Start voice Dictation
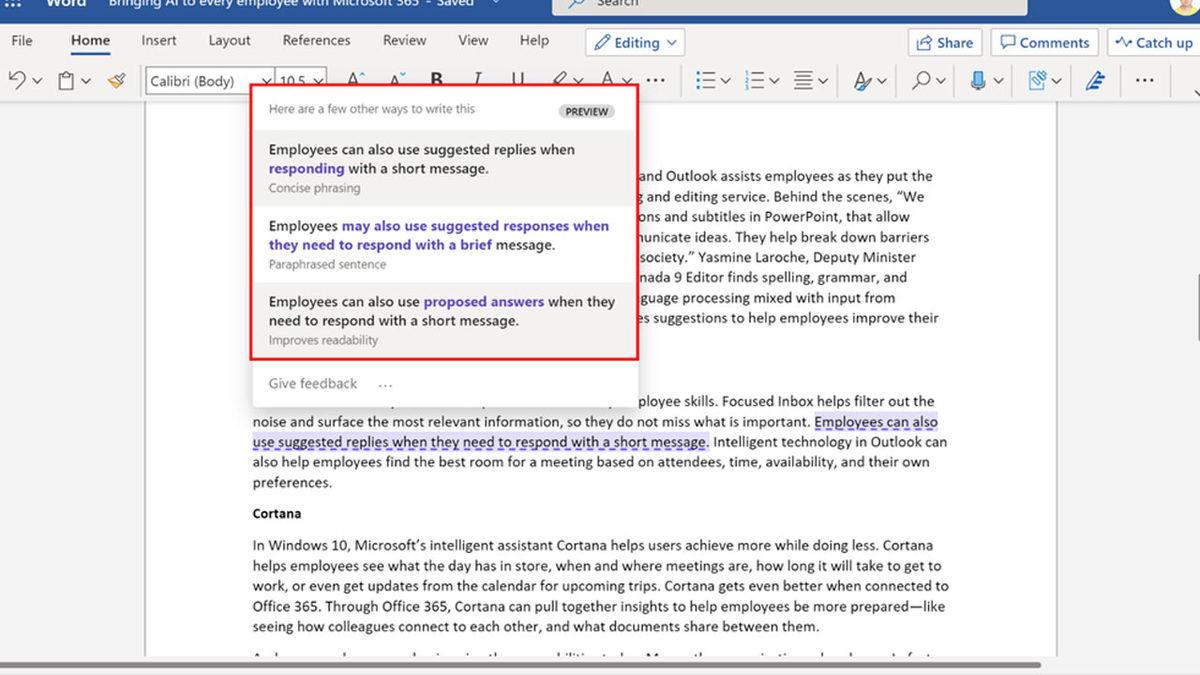This screenshot has height=675, width=1200. coord(978,80)
